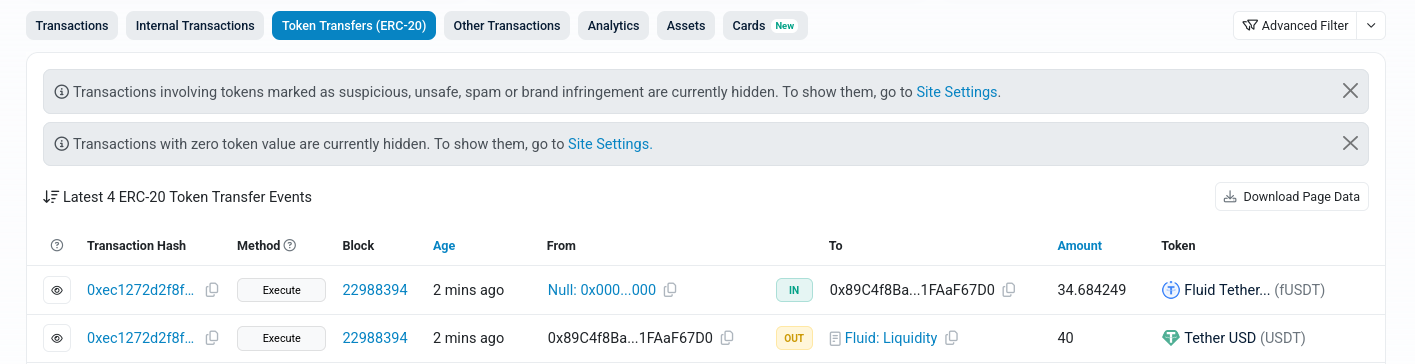The height and width of the screenshot is (364, 1415).
Task: Click the OUT direction badge
Action: [x=794, y=338]
